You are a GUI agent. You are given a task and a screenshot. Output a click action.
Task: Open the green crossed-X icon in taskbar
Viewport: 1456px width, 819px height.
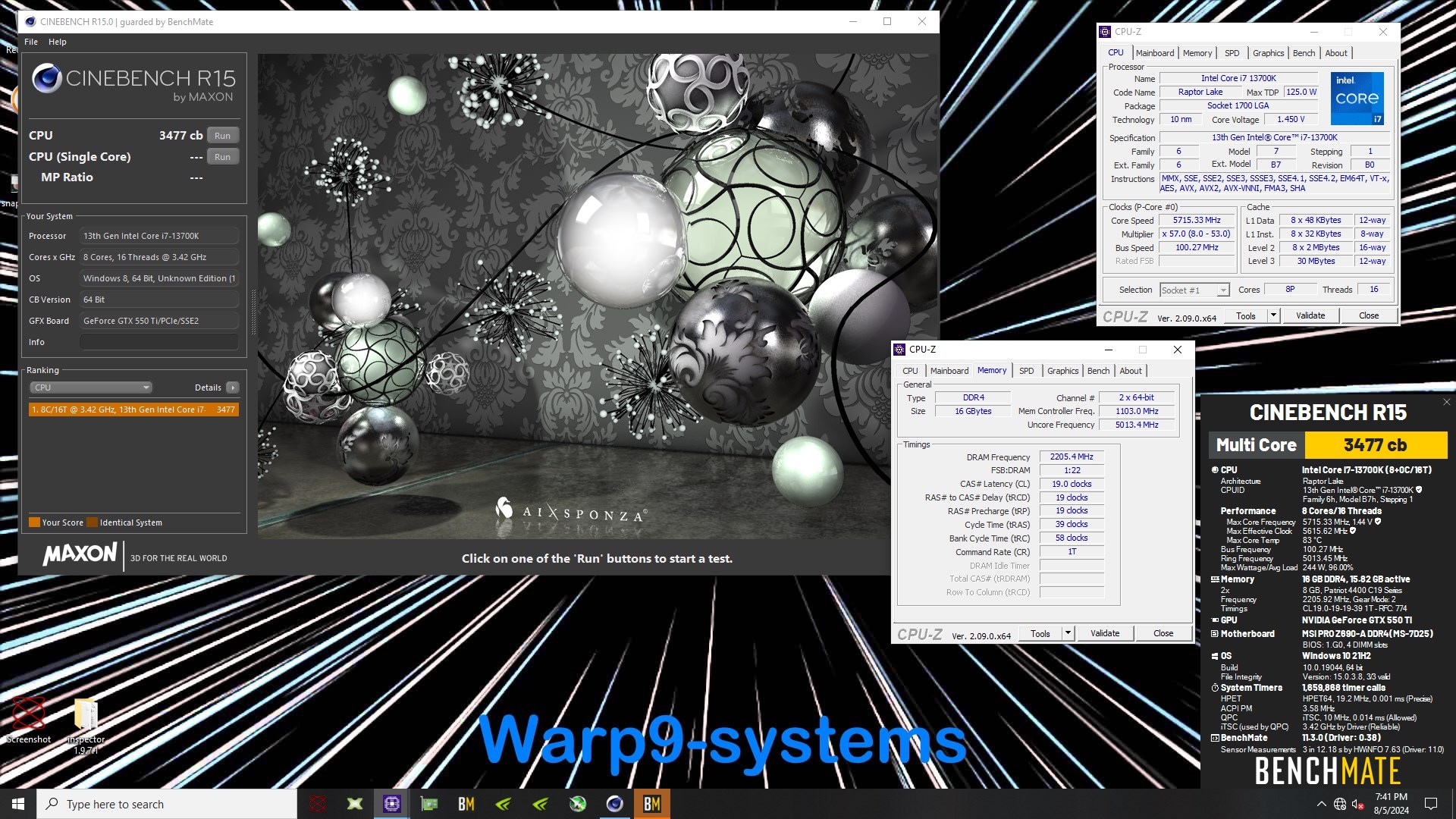(355, 804)
